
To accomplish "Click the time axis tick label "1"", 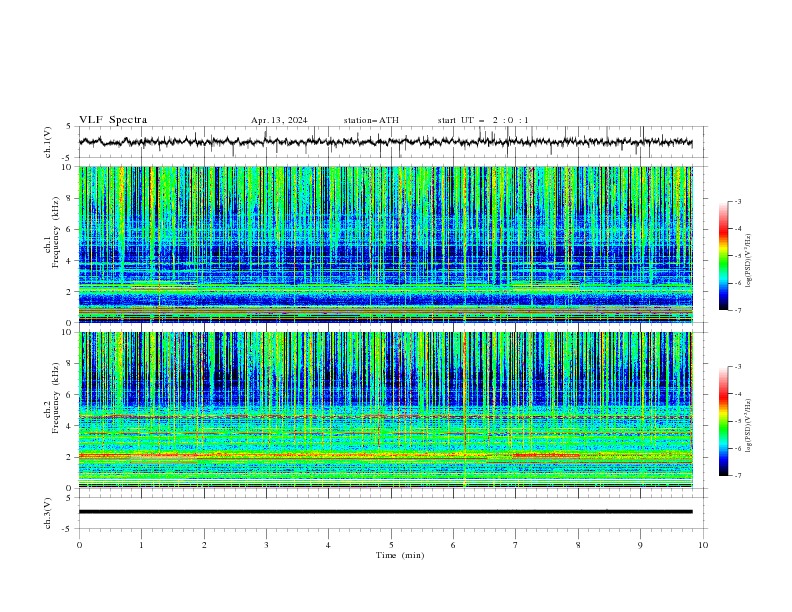I will point(141,545).
